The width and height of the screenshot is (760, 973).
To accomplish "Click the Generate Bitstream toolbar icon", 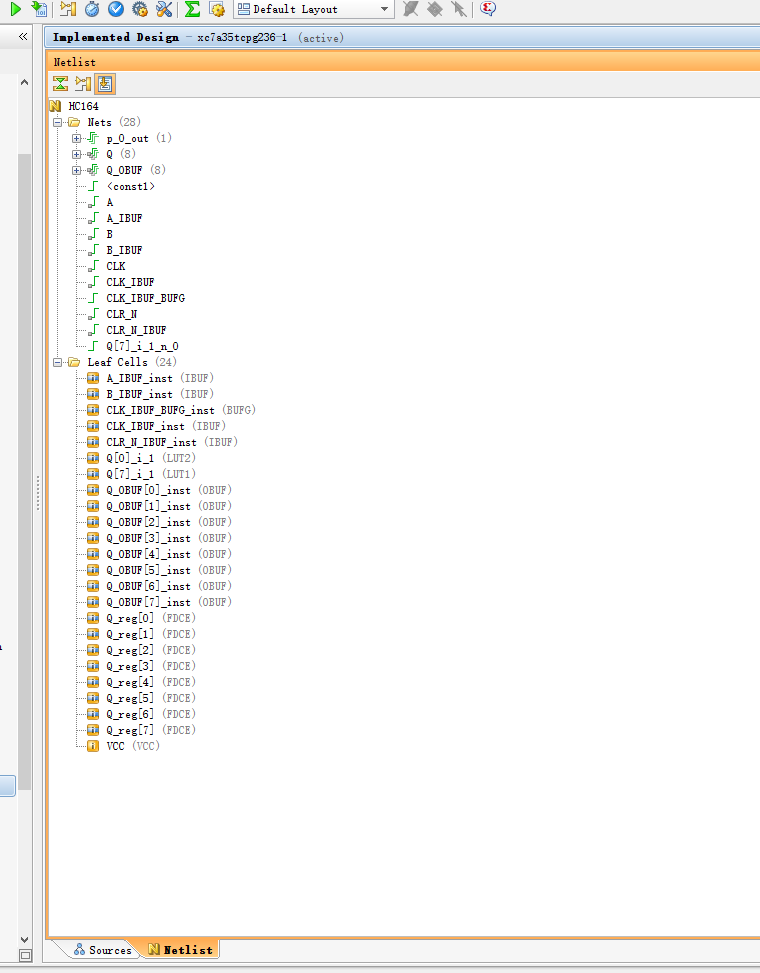I will click(x=40, y=9).
